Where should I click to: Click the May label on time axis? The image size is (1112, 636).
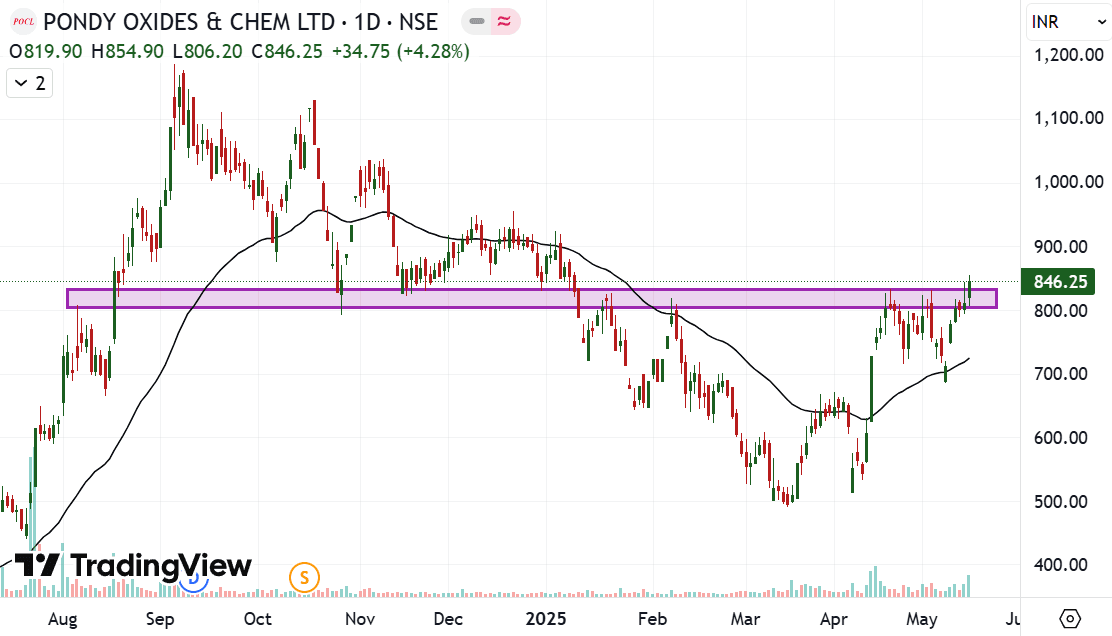click(921, 619)
